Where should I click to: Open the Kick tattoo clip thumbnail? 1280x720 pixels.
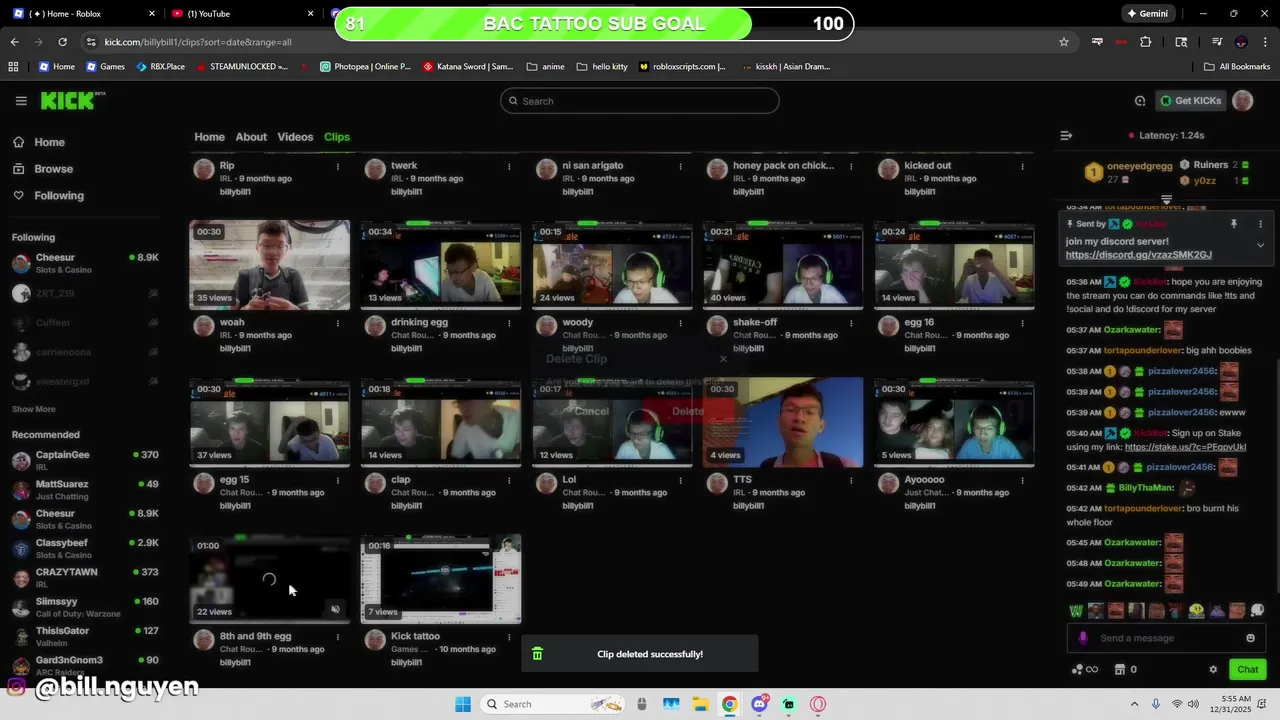pos(441,579)
